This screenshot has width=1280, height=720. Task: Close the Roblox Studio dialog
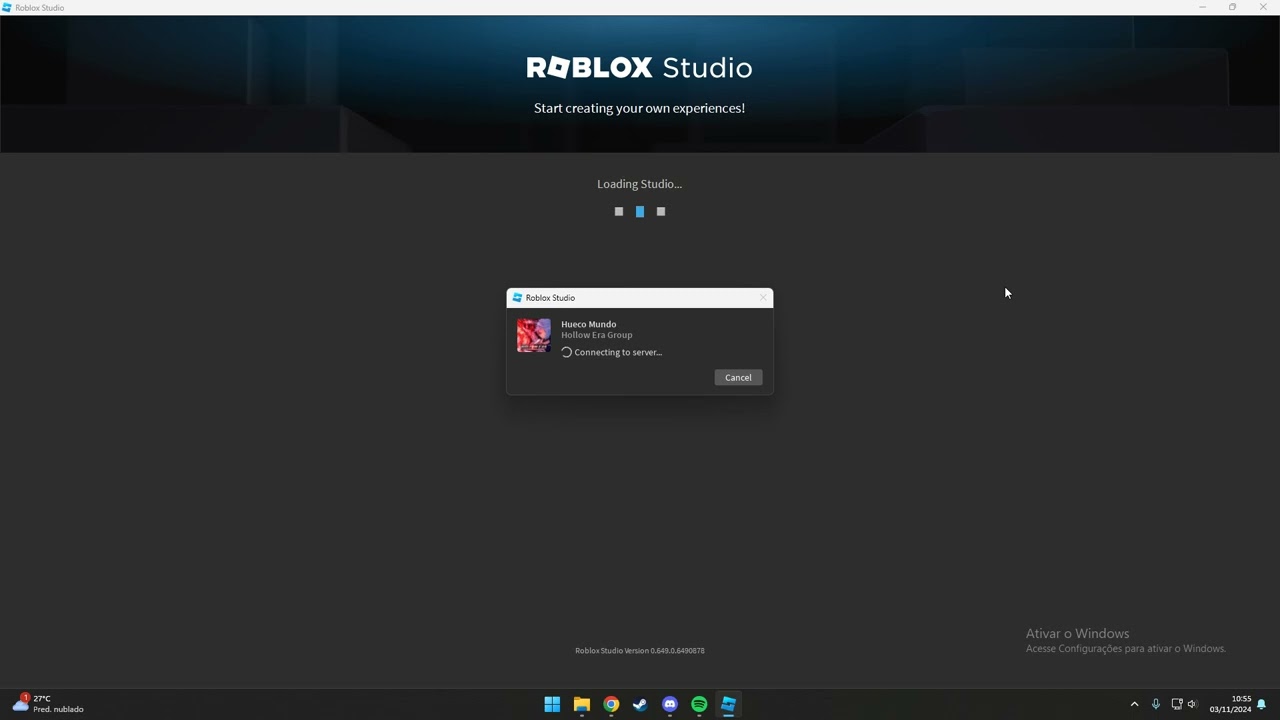(763, 297)
